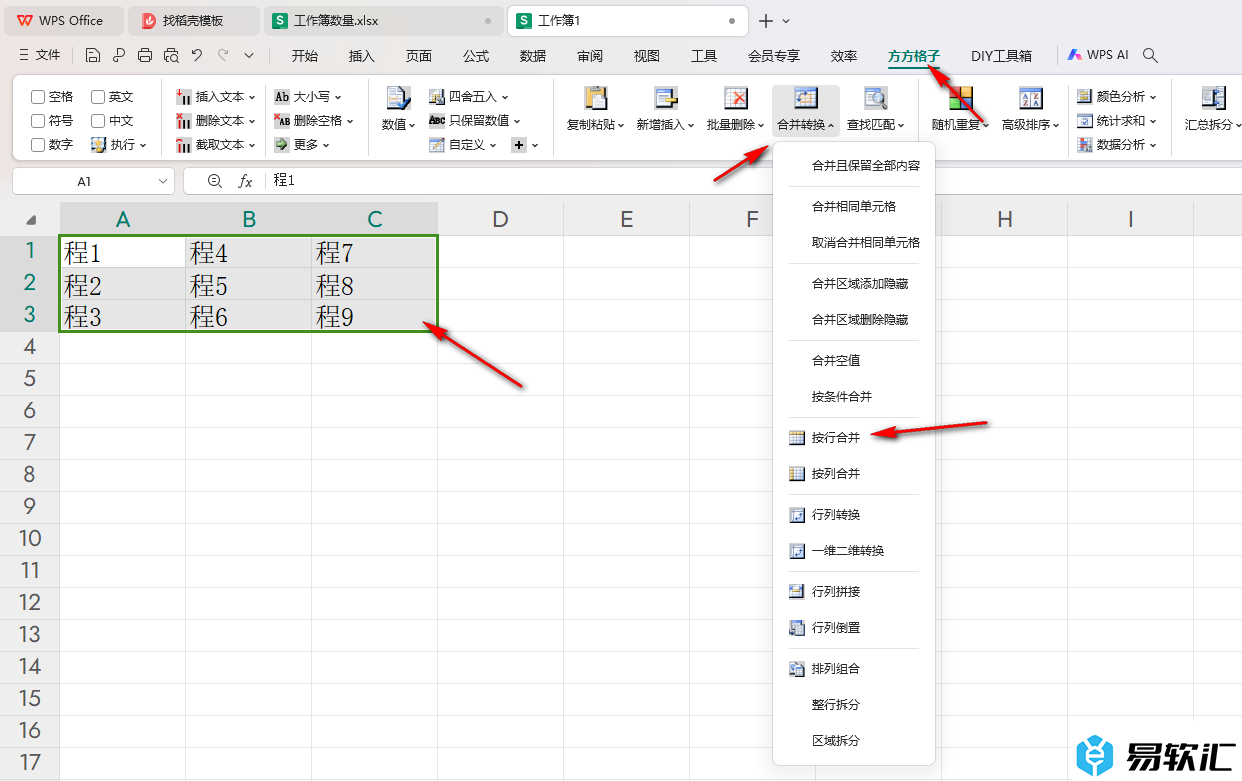Switch to the 开始 ribbon tab
The width and height of the screenshot is (1242, 781).
pyautogui.click(x=305, y=56)
